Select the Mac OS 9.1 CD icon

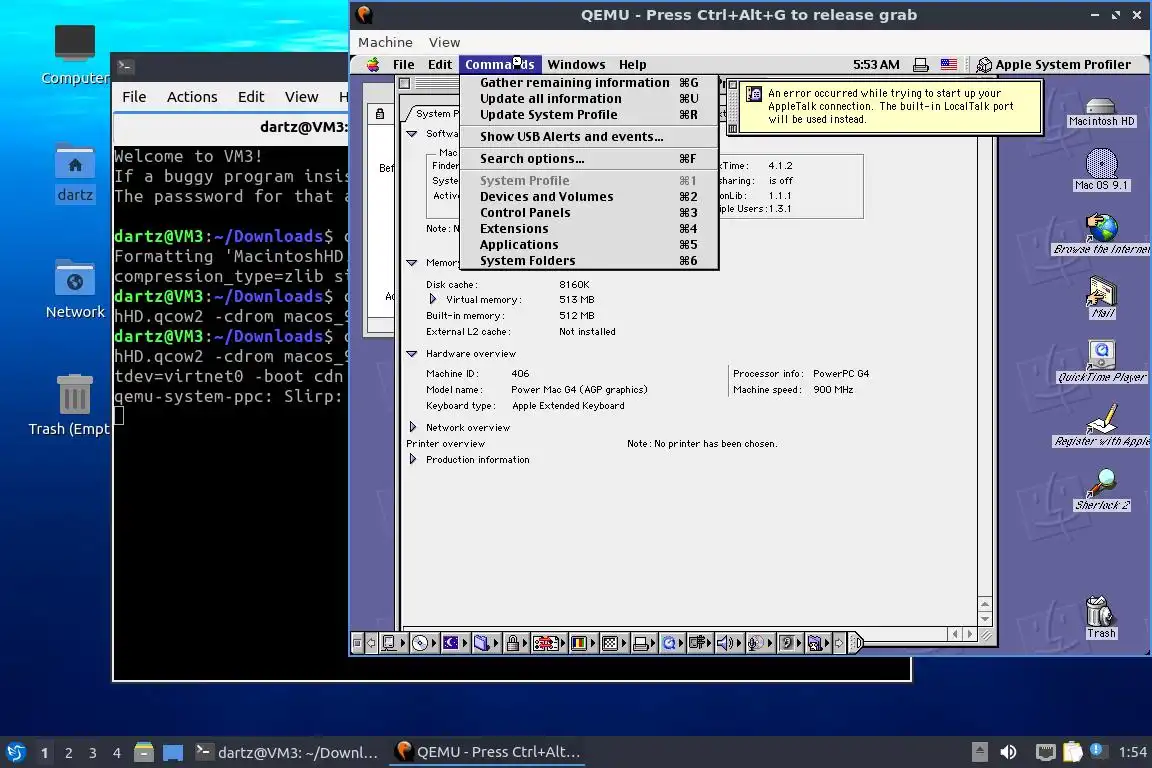1101,170
